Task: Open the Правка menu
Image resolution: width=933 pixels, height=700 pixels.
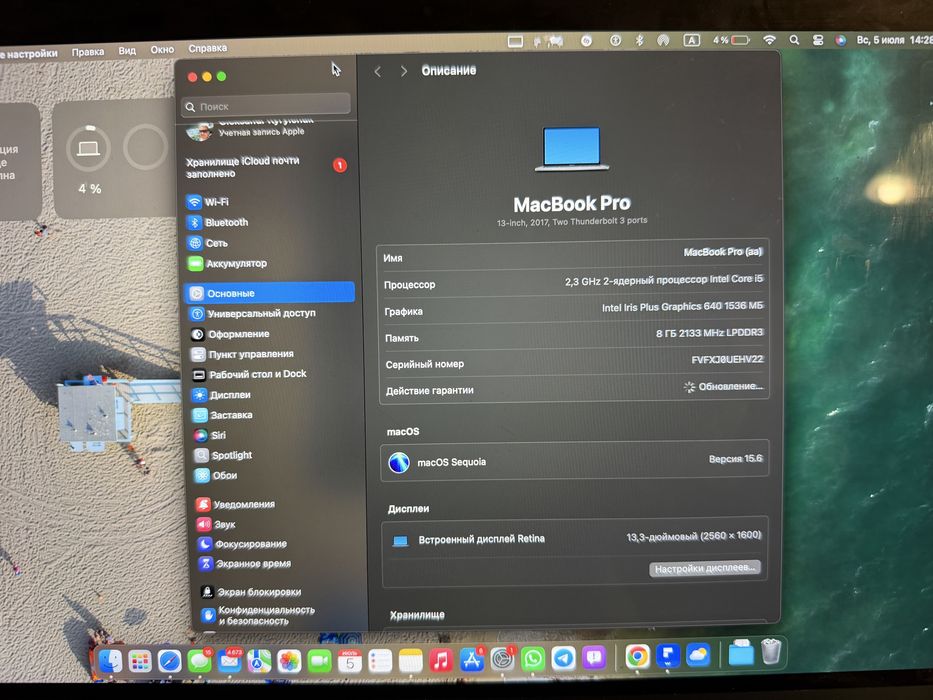Action: click(x=87, y=52)
